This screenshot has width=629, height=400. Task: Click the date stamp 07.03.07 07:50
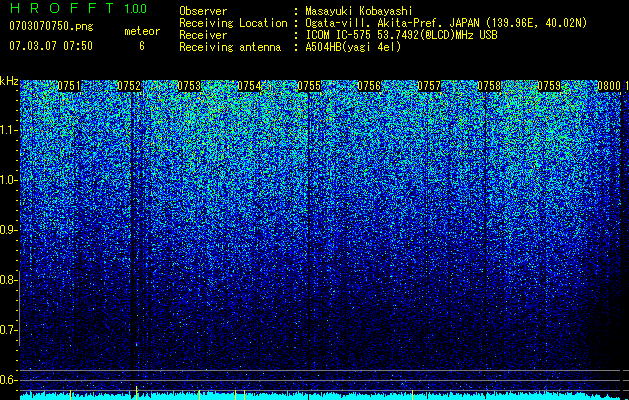(x=51, y=46)
